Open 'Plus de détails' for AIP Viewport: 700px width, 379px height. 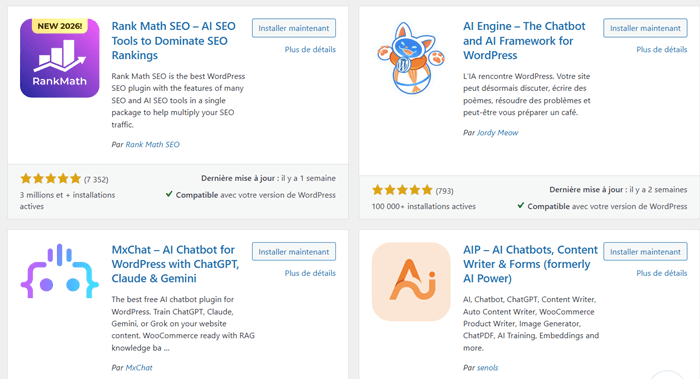click(662, 273)
